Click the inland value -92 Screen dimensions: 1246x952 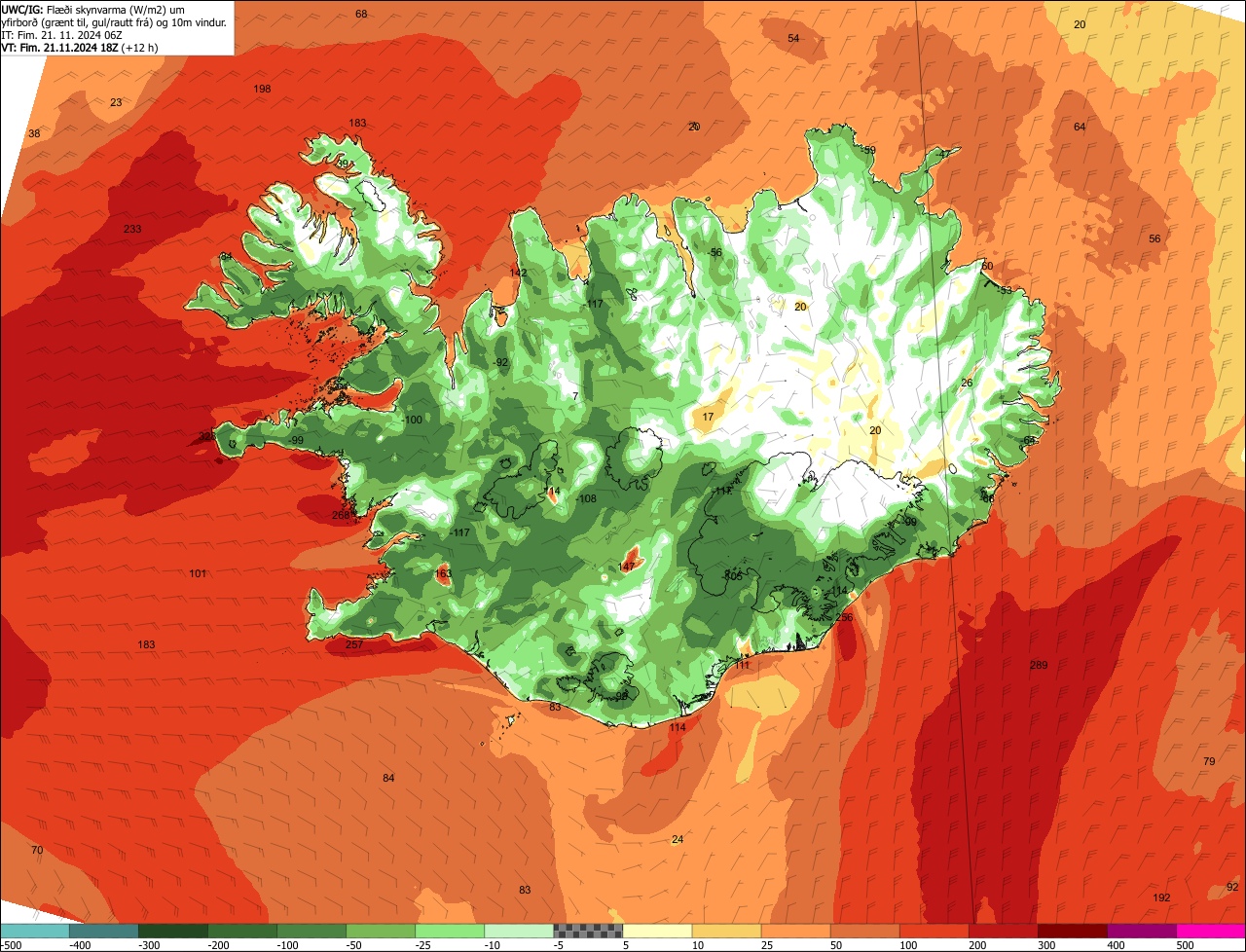coord(500,362)
